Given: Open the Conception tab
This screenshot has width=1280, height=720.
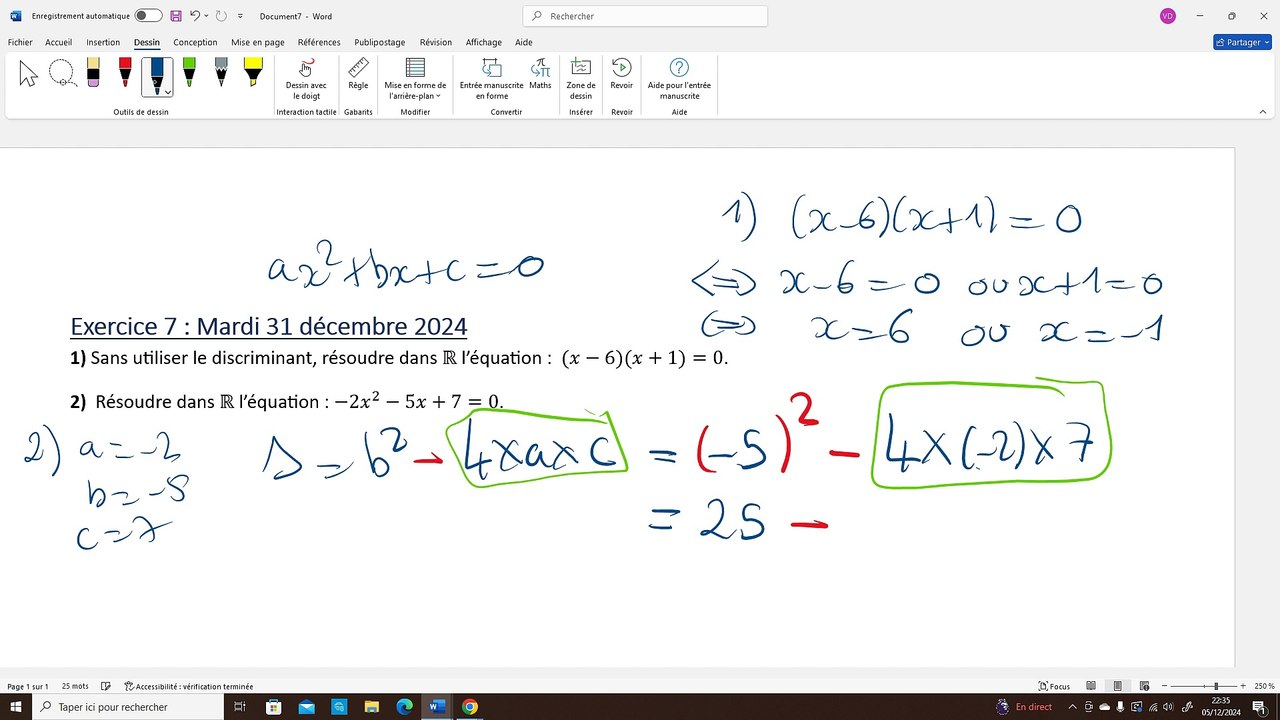Looking at the screenshot, I should click(195, 42).
